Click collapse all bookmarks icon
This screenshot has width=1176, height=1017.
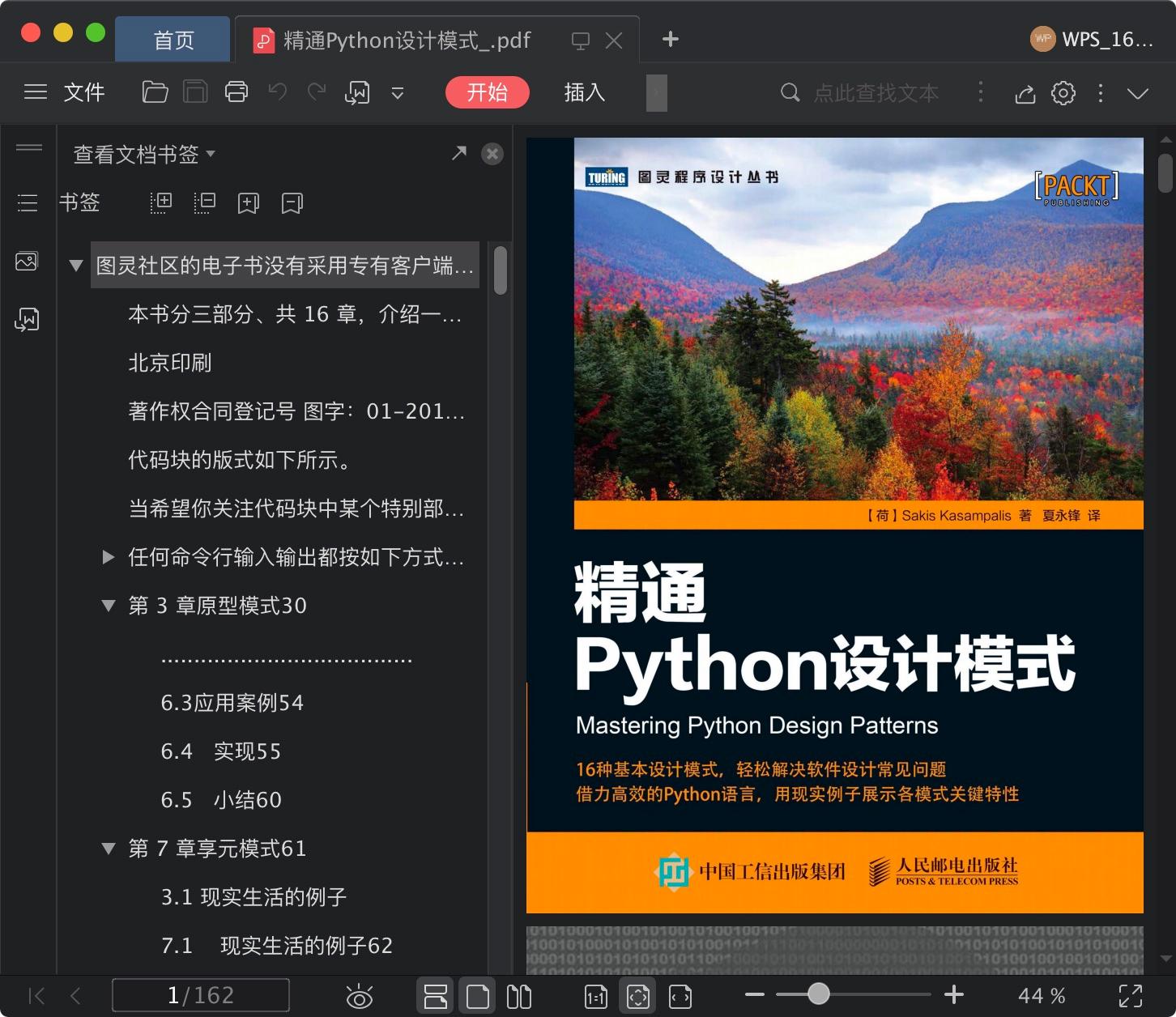(x=205, y=202)
